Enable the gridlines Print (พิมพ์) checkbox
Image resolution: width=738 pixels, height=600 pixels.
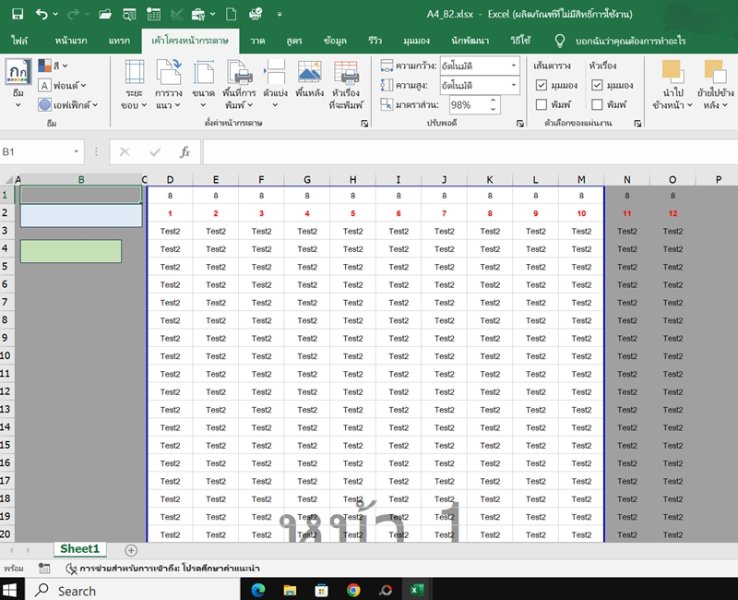coord(541,104)
